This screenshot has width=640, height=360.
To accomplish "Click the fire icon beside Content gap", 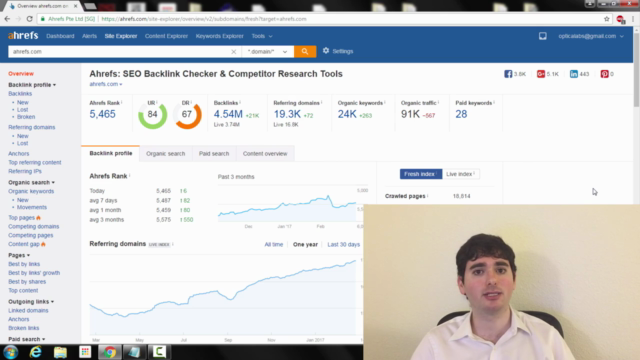I will 43,244.
